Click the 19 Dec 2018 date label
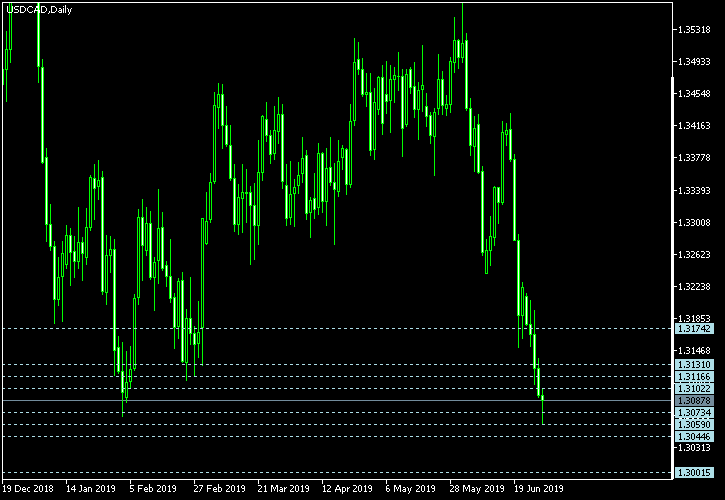Viewport: 725px width, 500px height. (x=28, y=488)
